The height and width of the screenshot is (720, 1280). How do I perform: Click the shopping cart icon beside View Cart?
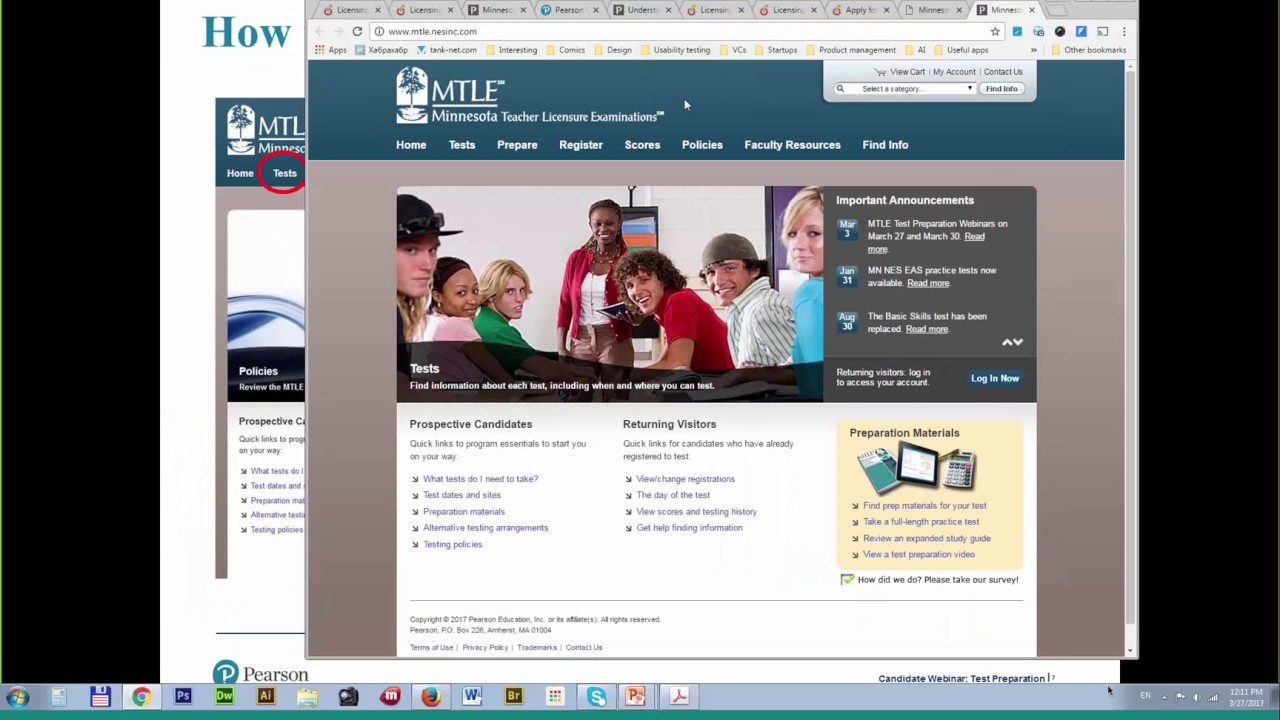coord(880,72)
